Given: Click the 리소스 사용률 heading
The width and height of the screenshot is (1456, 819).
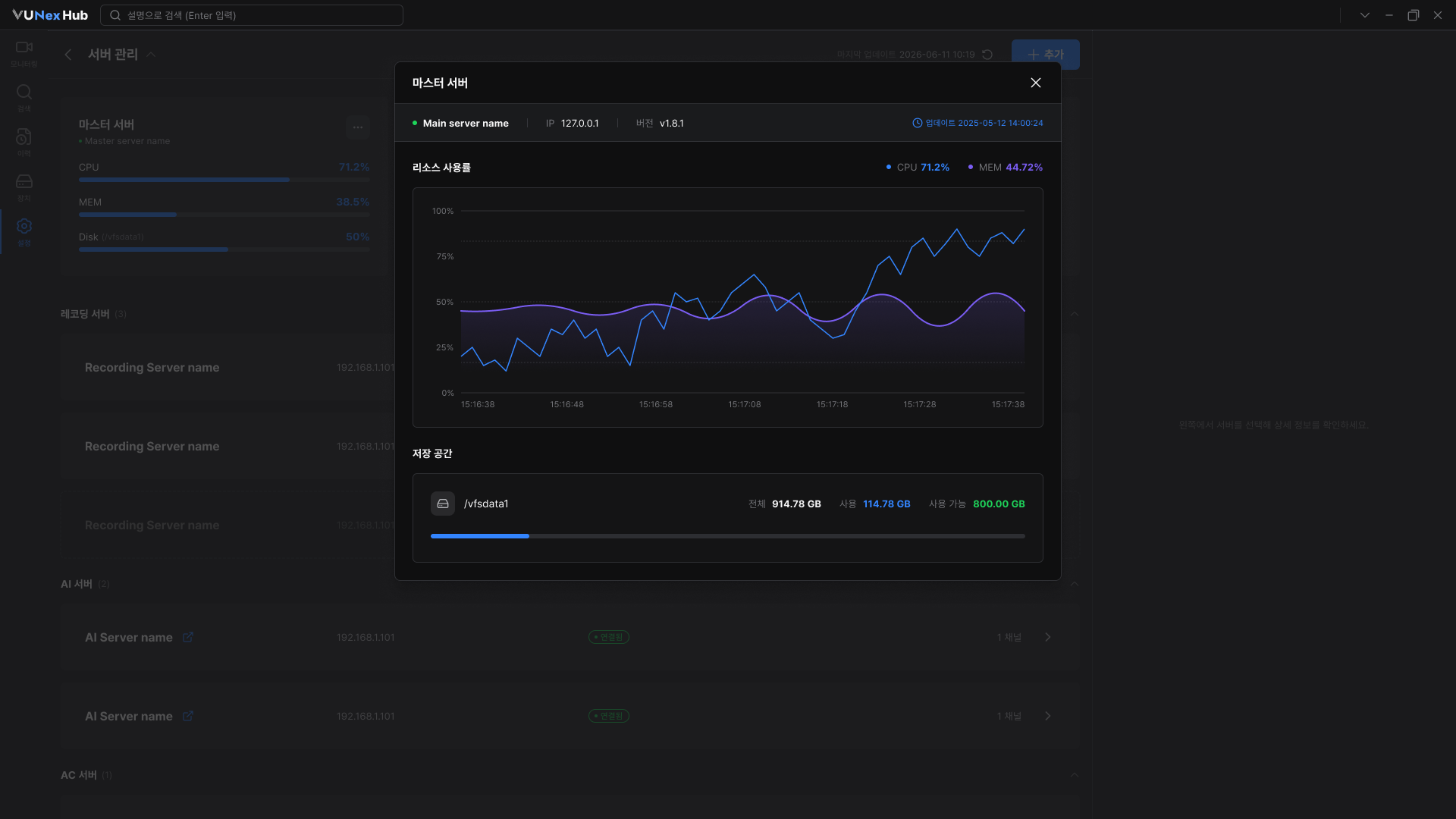Looking at the screenshot, I should coord(441,168).
